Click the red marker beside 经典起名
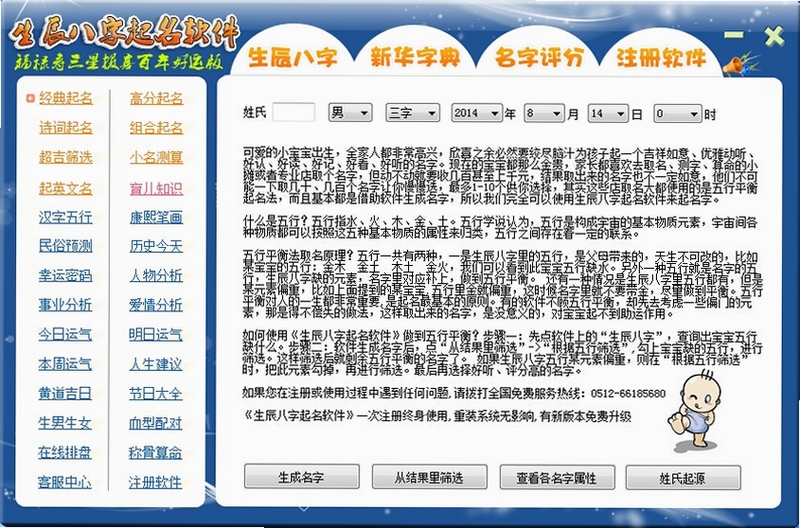 (x=30, y=98)
